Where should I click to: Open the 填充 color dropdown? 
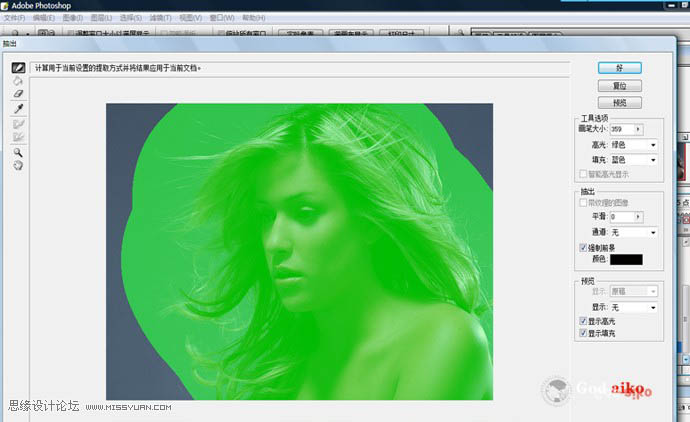click(x=633, y=159)
